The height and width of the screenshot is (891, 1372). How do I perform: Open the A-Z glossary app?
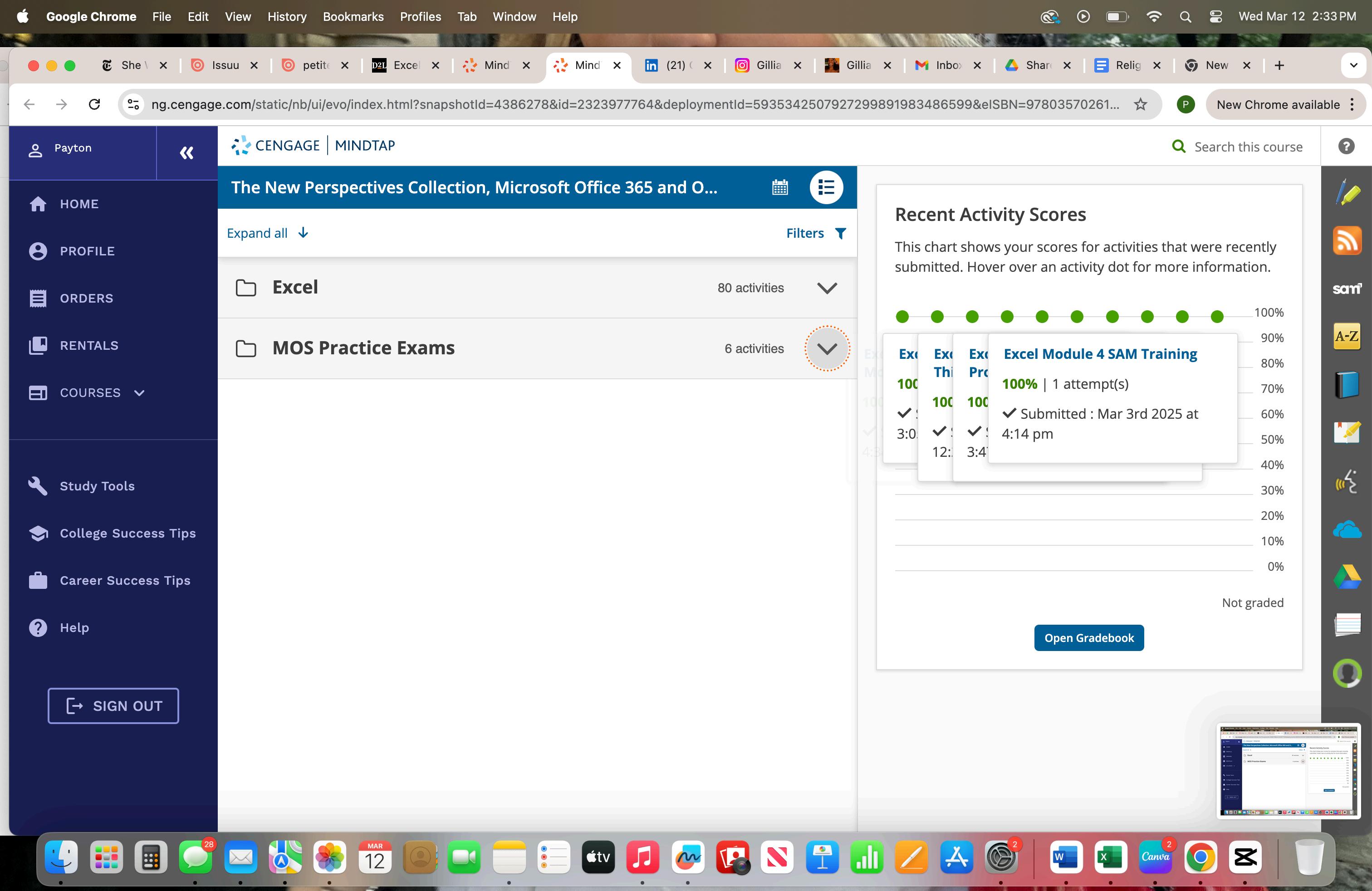1347,336
